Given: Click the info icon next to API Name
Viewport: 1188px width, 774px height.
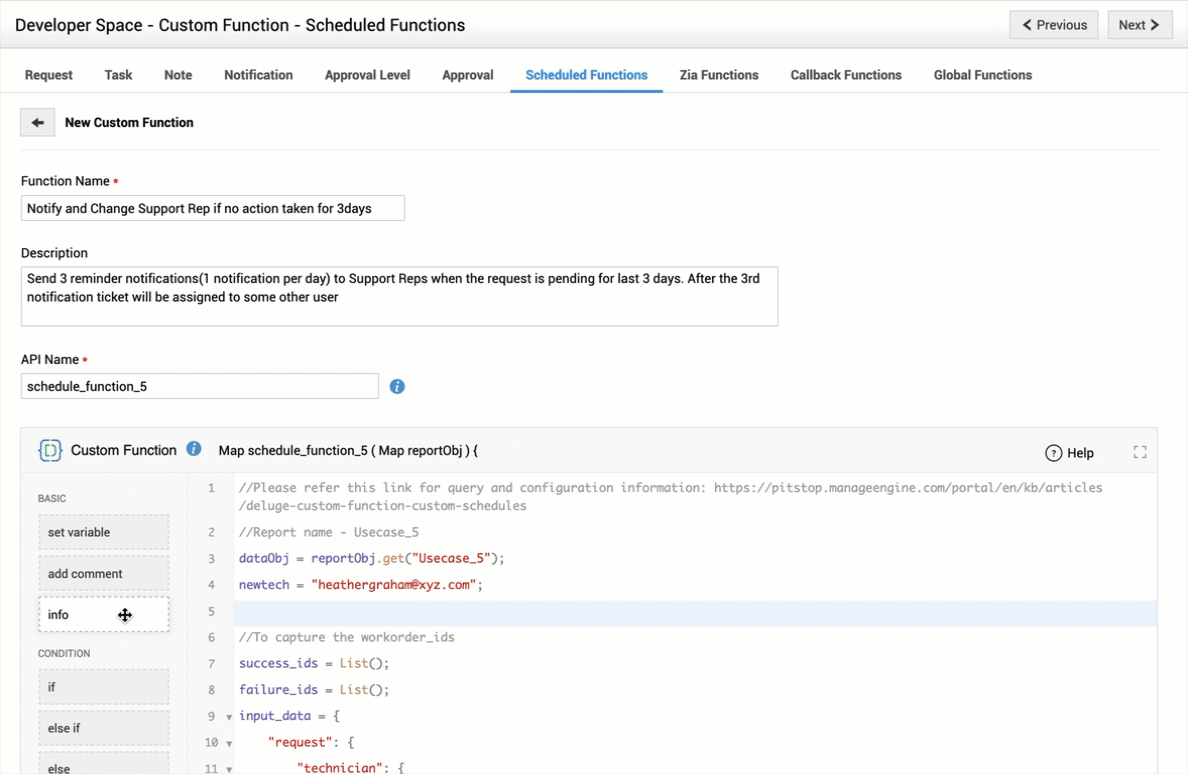Looking at the screenshot, I should pyautogui.click(x=397, y=386).
